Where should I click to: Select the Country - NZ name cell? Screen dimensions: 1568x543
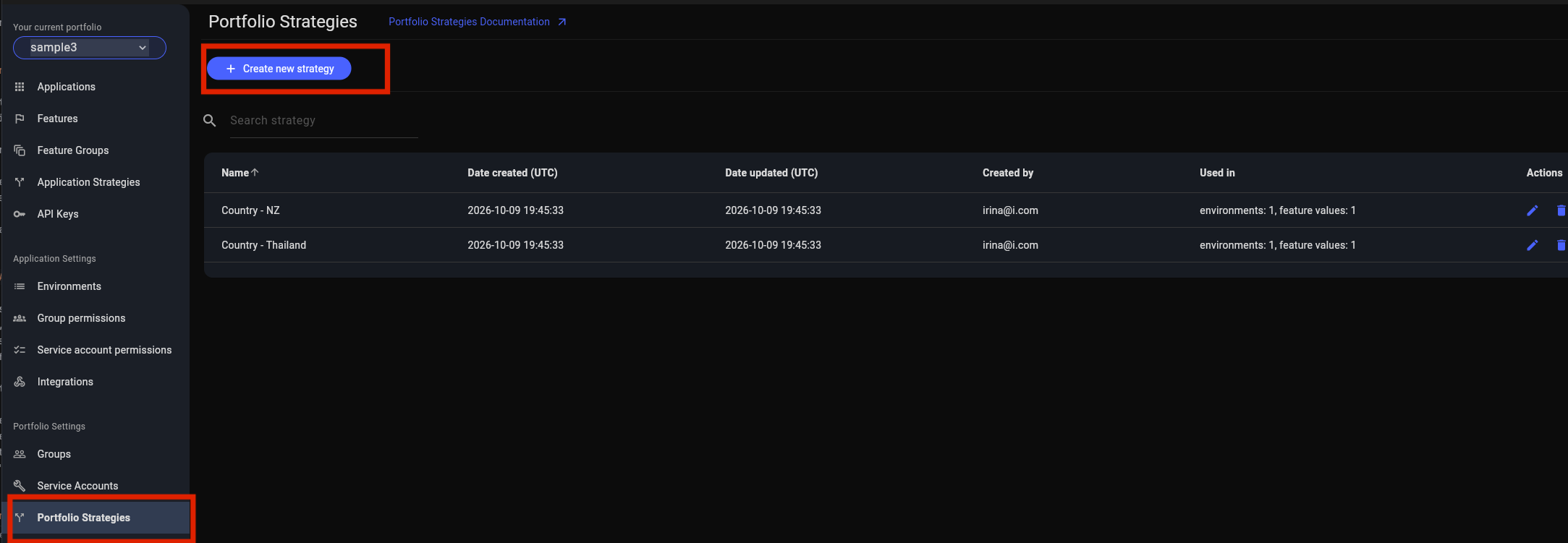click(x=250, y=210)
